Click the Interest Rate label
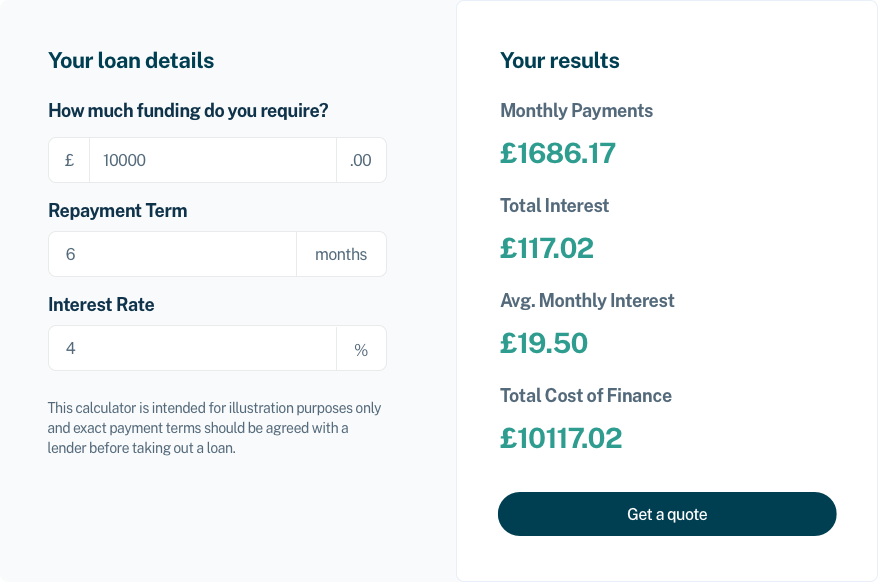This screenshot has height=582, width=878. (101, 304)
